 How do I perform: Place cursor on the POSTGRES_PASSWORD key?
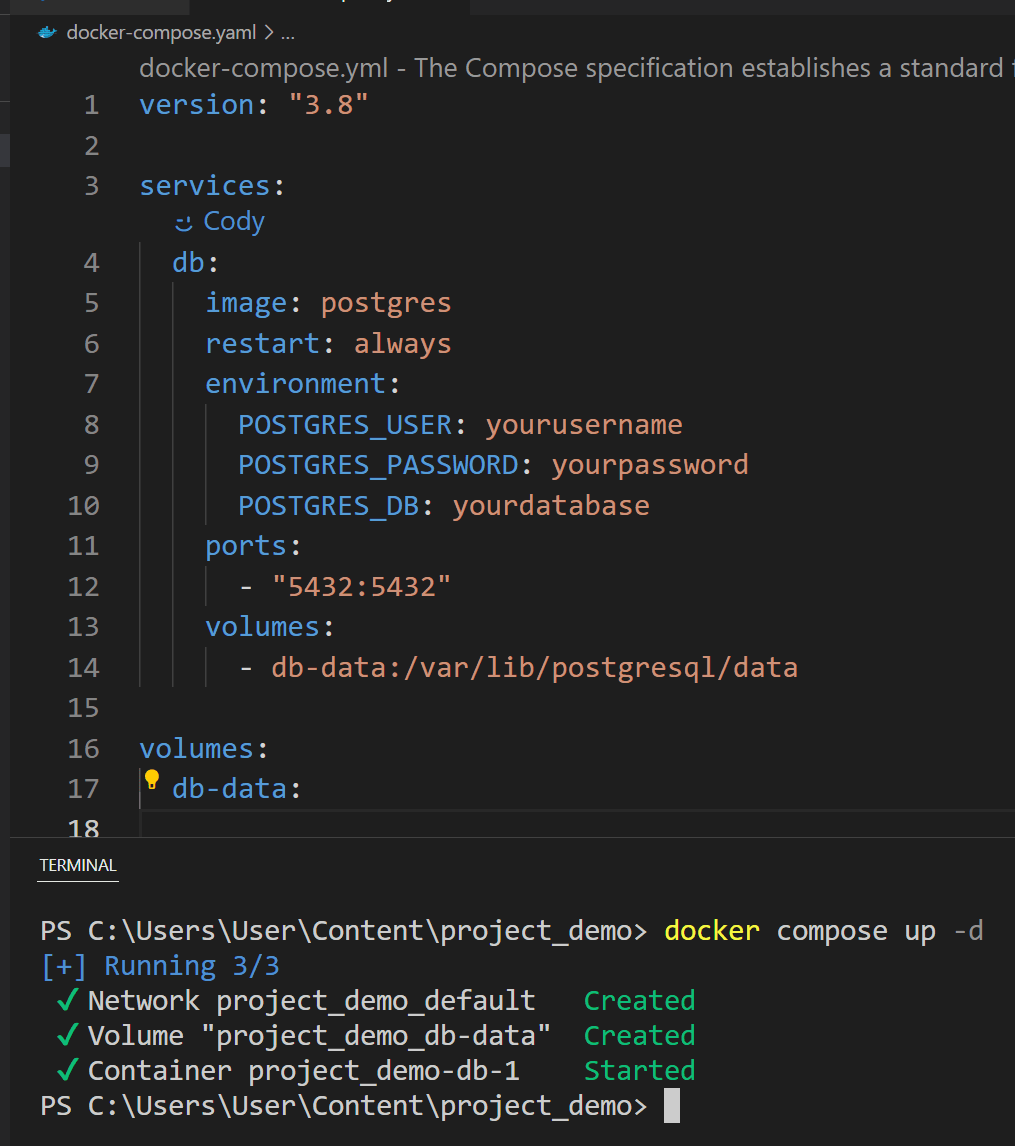click(377, 465)
